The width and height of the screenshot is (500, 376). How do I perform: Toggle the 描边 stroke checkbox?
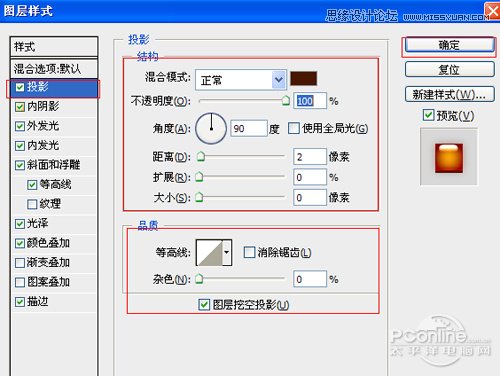pyautogui.click(x=20, y=302)
